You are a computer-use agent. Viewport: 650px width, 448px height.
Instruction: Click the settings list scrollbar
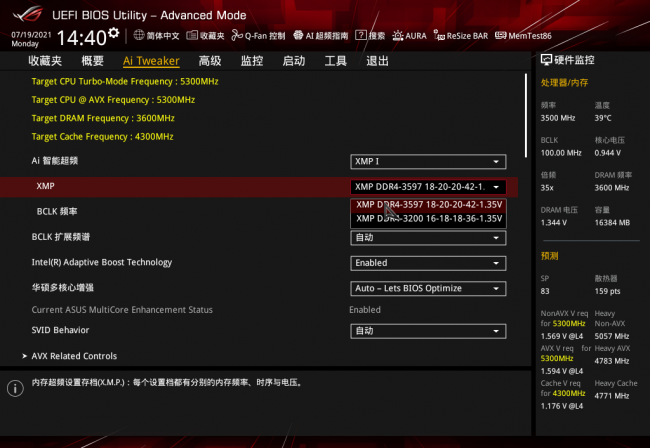coord(526,116)
